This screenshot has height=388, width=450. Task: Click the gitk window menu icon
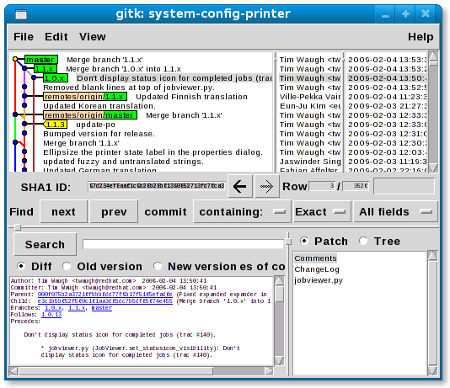pos(21,14)
